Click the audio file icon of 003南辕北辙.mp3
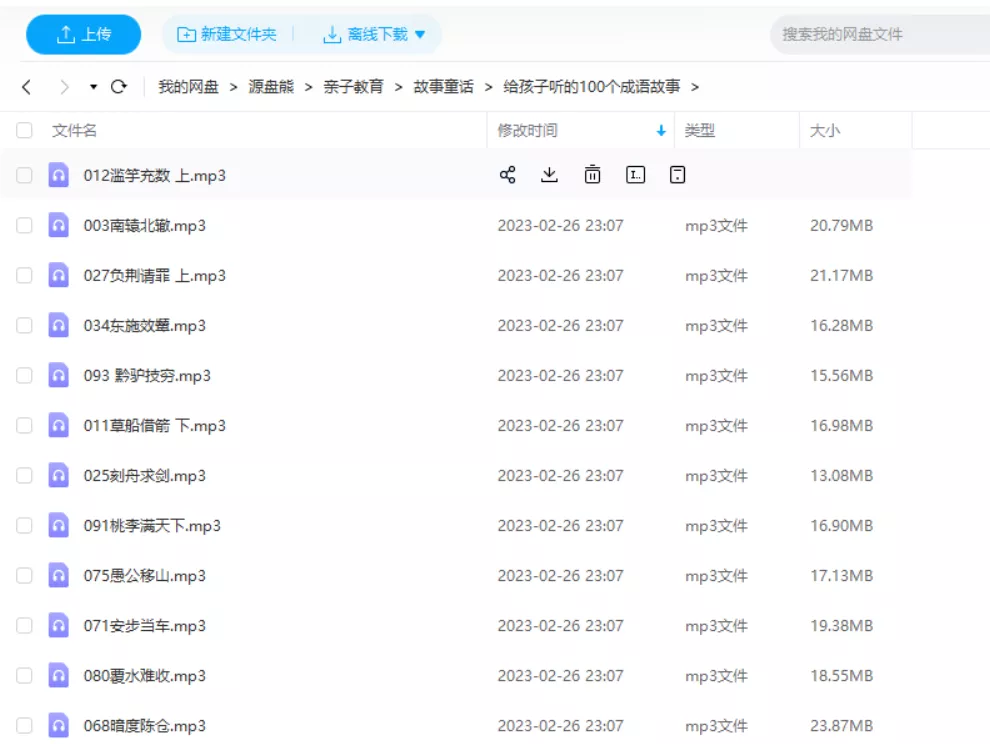This screenshot has height=744, width=990. (x=59, y=225)
